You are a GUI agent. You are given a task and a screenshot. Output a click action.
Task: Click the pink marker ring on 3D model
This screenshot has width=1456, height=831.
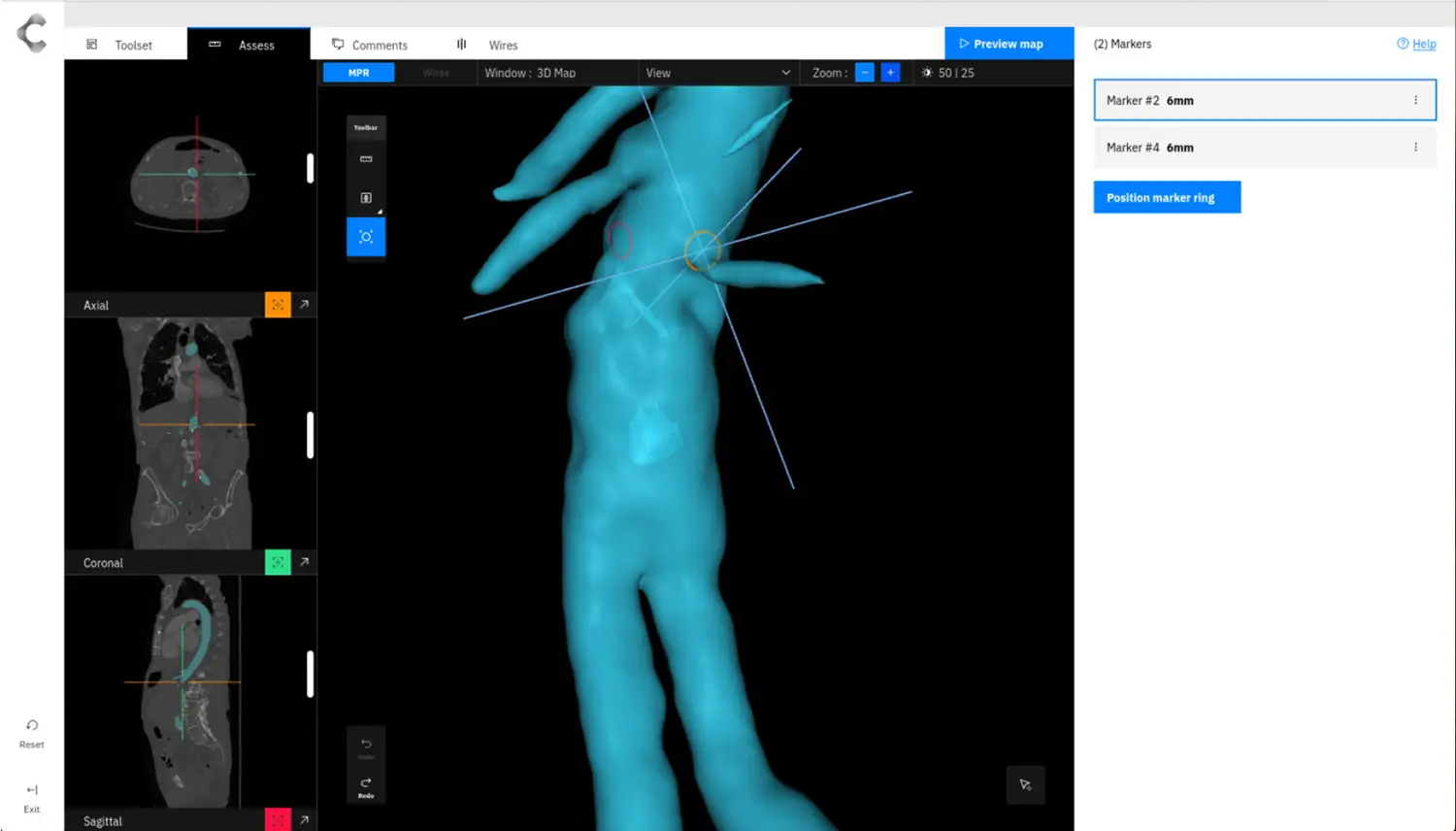619,240
